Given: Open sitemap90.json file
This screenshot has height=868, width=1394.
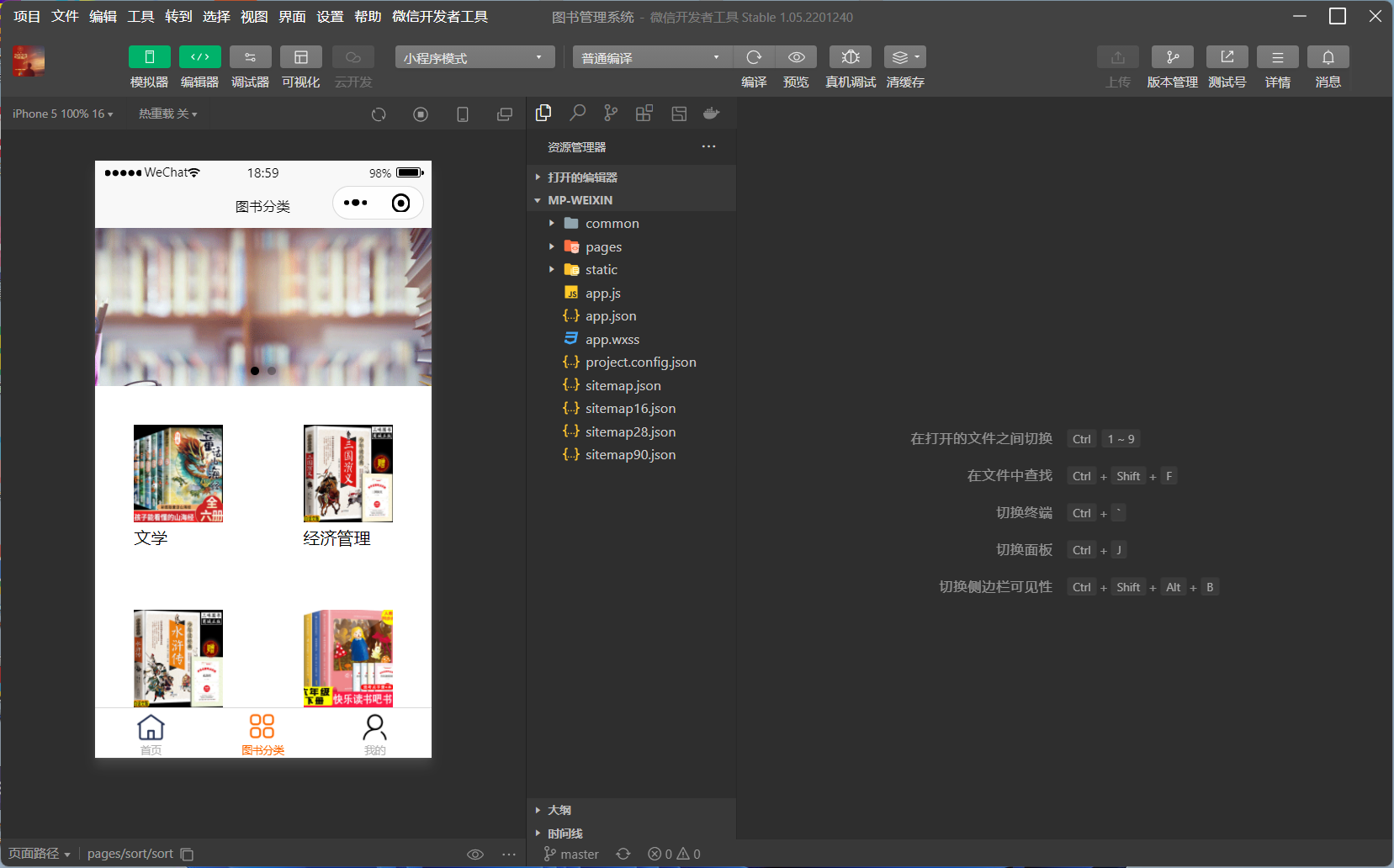Looking at the screenshot, I should coord(632,454).
